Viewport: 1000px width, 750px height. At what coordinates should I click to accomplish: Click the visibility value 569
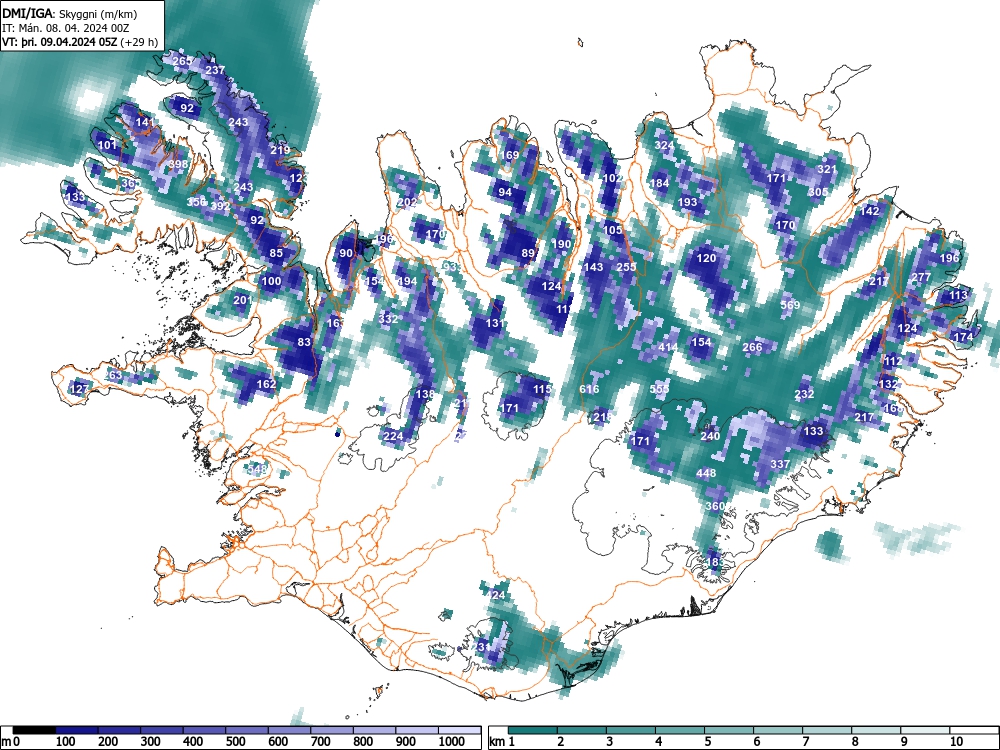(x=790, y=305)
